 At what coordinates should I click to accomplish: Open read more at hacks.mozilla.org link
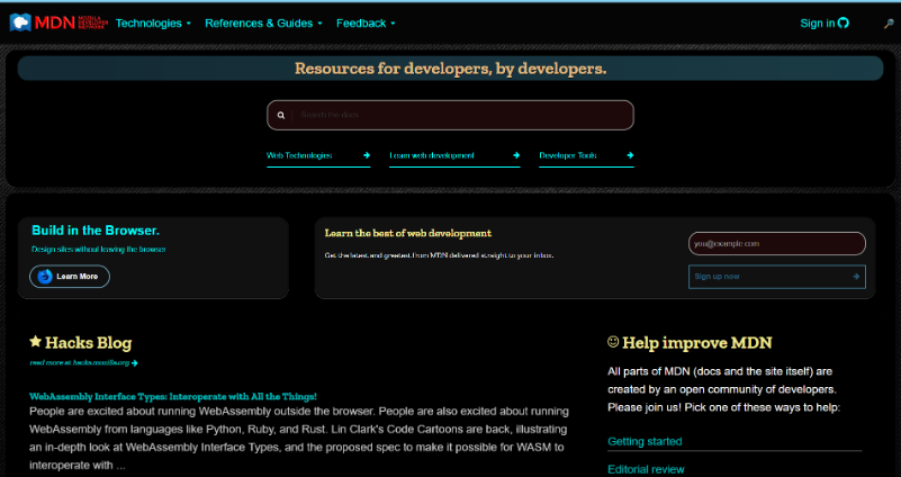[x=83, y=363]
